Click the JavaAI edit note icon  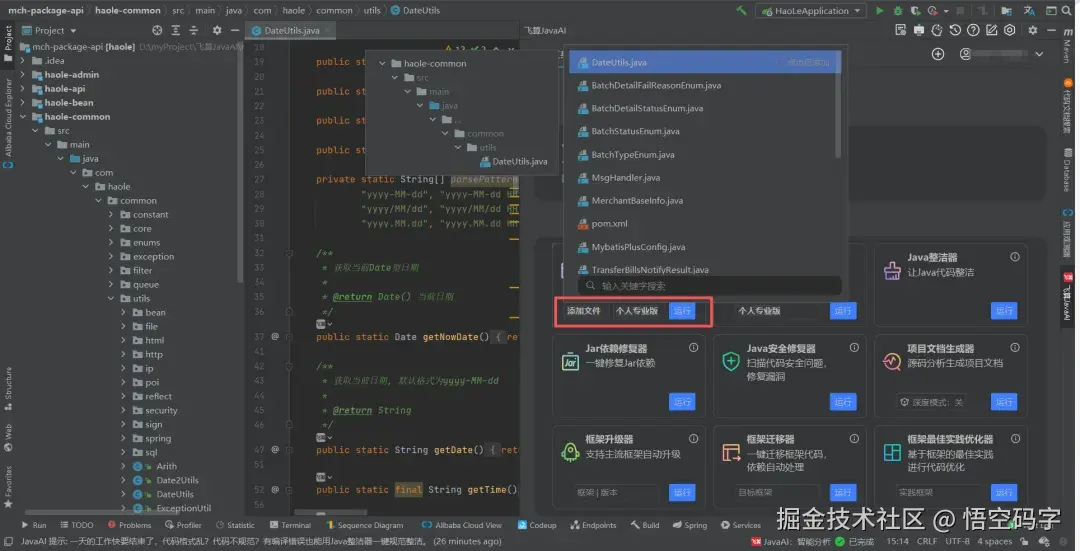[991, 30]
